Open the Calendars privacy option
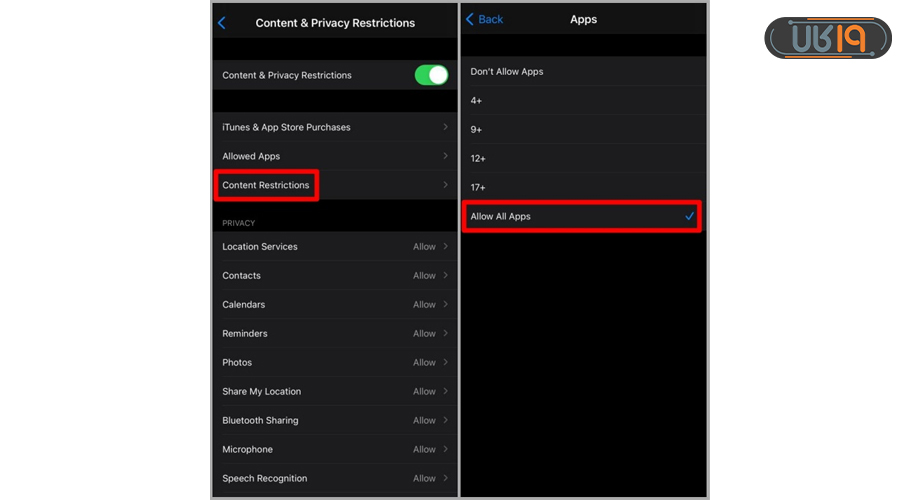This screenshot has width=900, height=500. click(x=334, y=305)
